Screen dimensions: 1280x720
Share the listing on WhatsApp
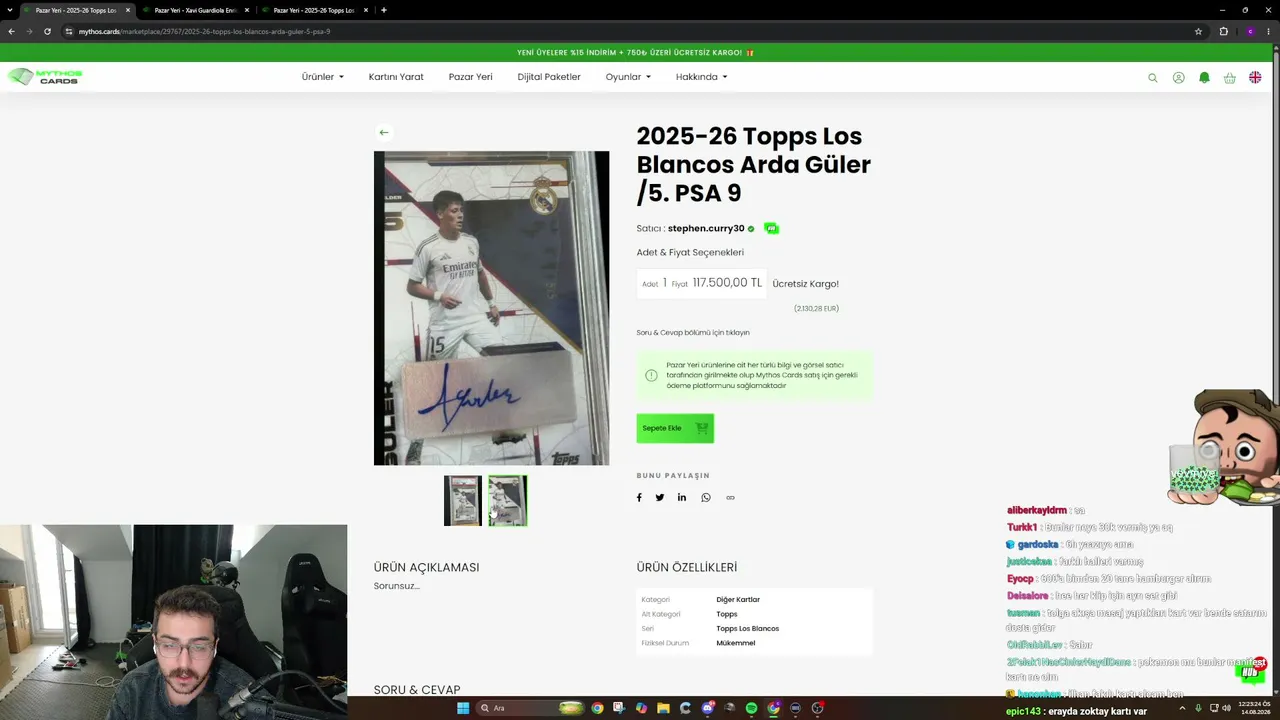[706, 498]
